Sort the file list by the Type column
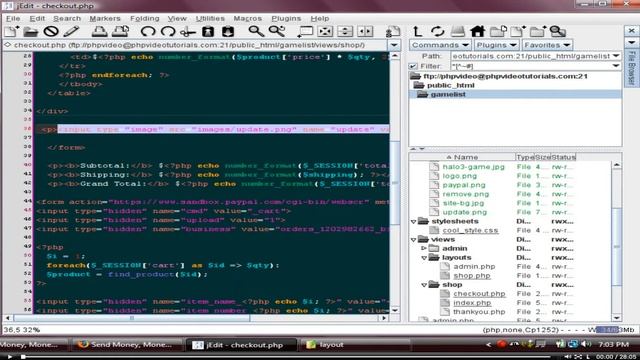The height and width of the screenshot is (360, 640). click(x=525, y=157)
